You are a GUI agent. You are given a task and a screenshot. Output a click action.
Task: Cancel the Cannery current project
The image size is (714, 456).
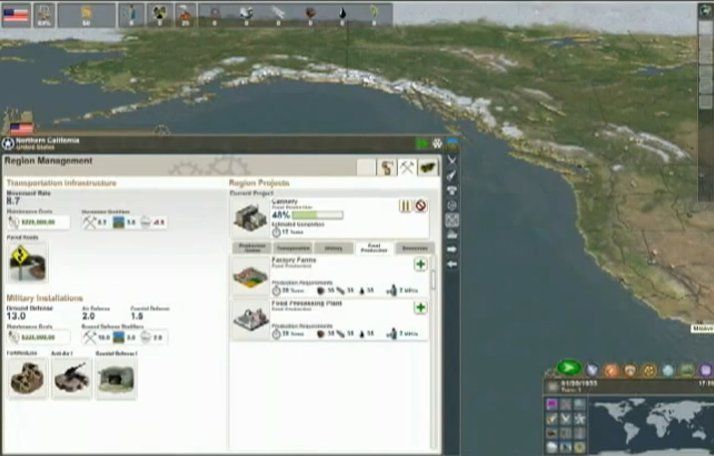point(421,206)
